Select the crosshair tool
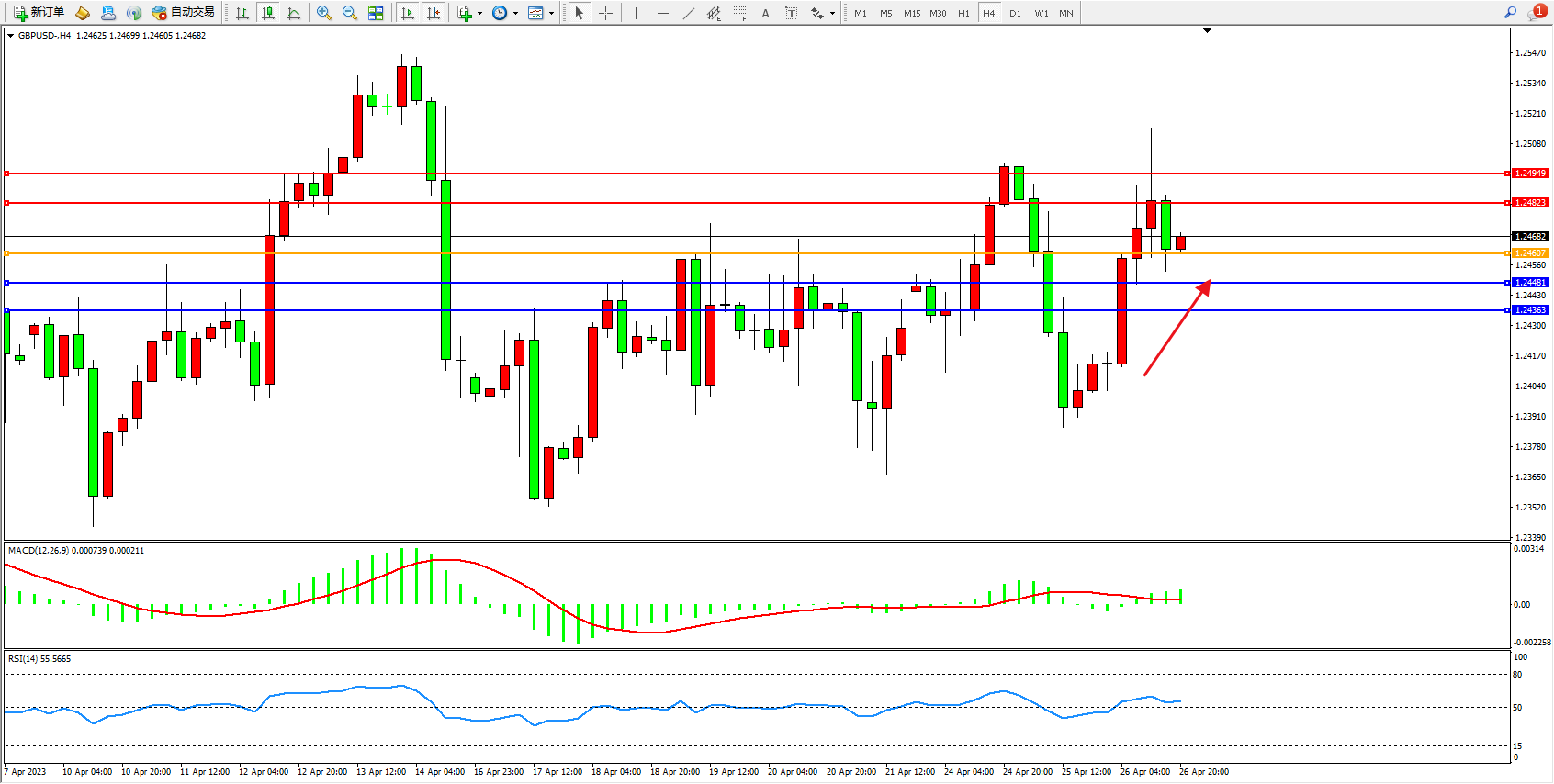The width and height of the screenshot is (1554, 784). 606,13
